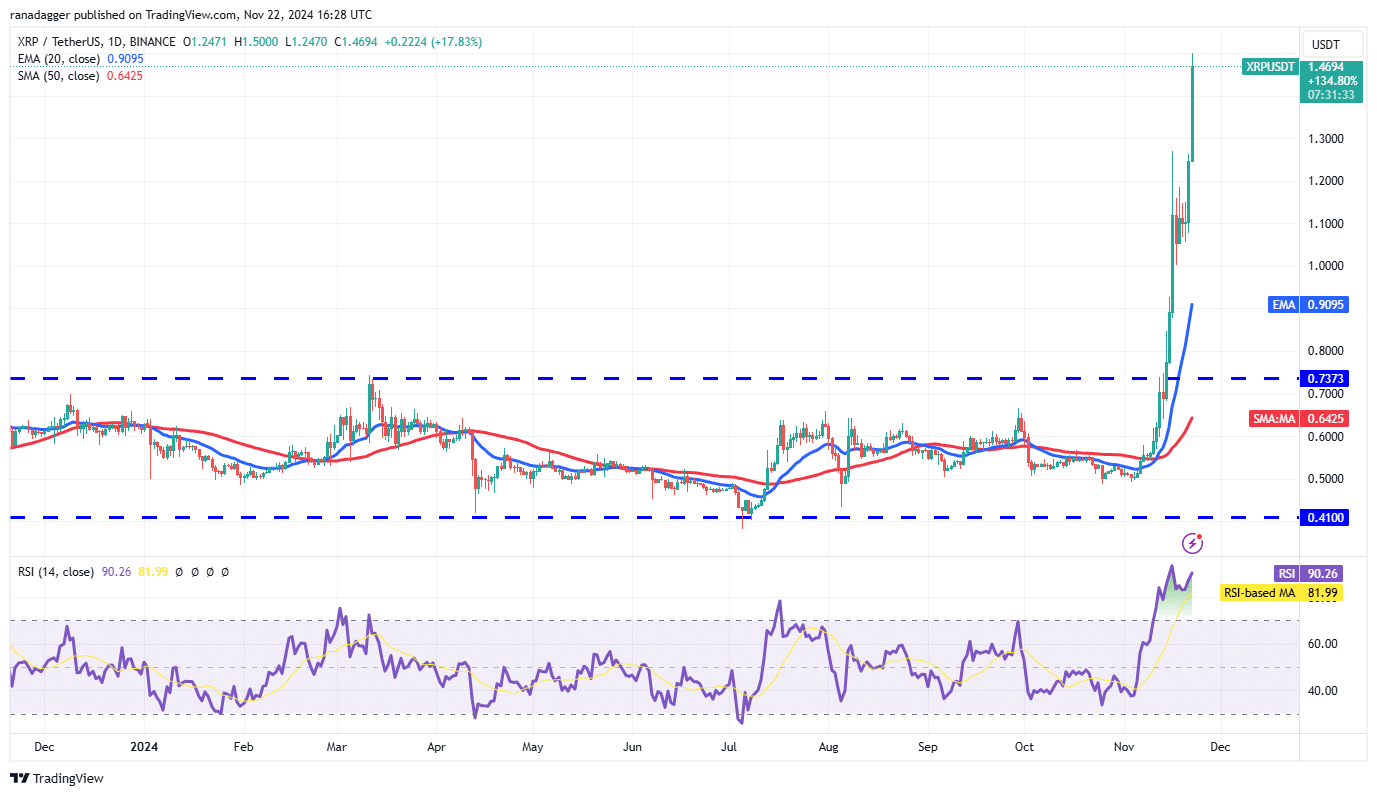The height and width of the screenshot is (796, 1377).
Task: Click the 0.8000 price axis label
Action: (x=1326, y=351)
